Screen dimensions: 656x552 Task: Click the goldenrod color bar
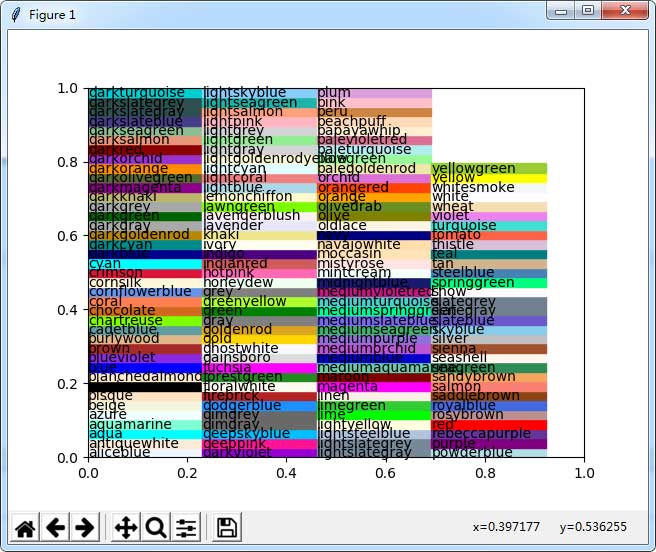click(x=260, y=330)
